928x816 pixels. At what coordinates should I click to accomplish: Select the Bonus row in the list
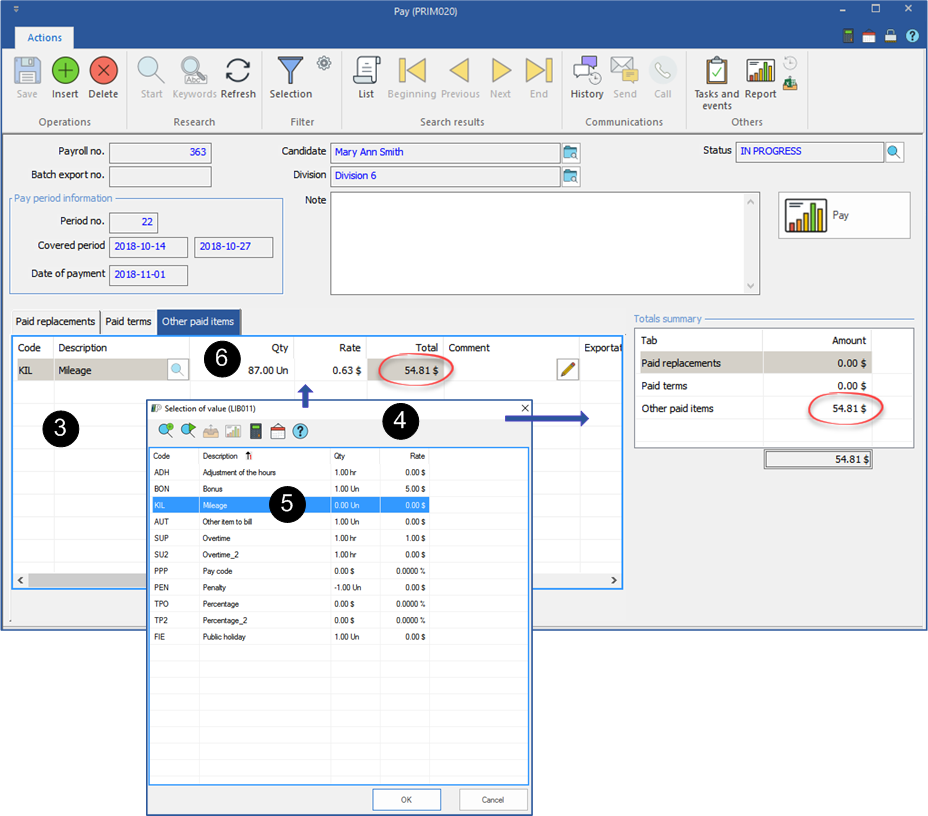click(289, 489)
